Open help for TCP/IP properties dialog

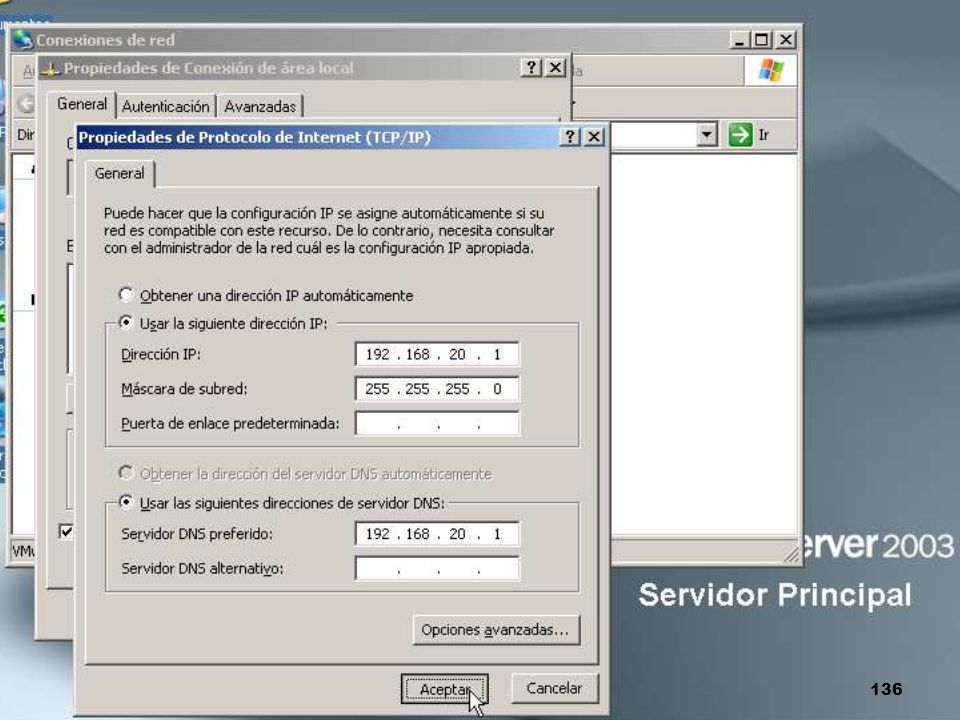[570, 137]
